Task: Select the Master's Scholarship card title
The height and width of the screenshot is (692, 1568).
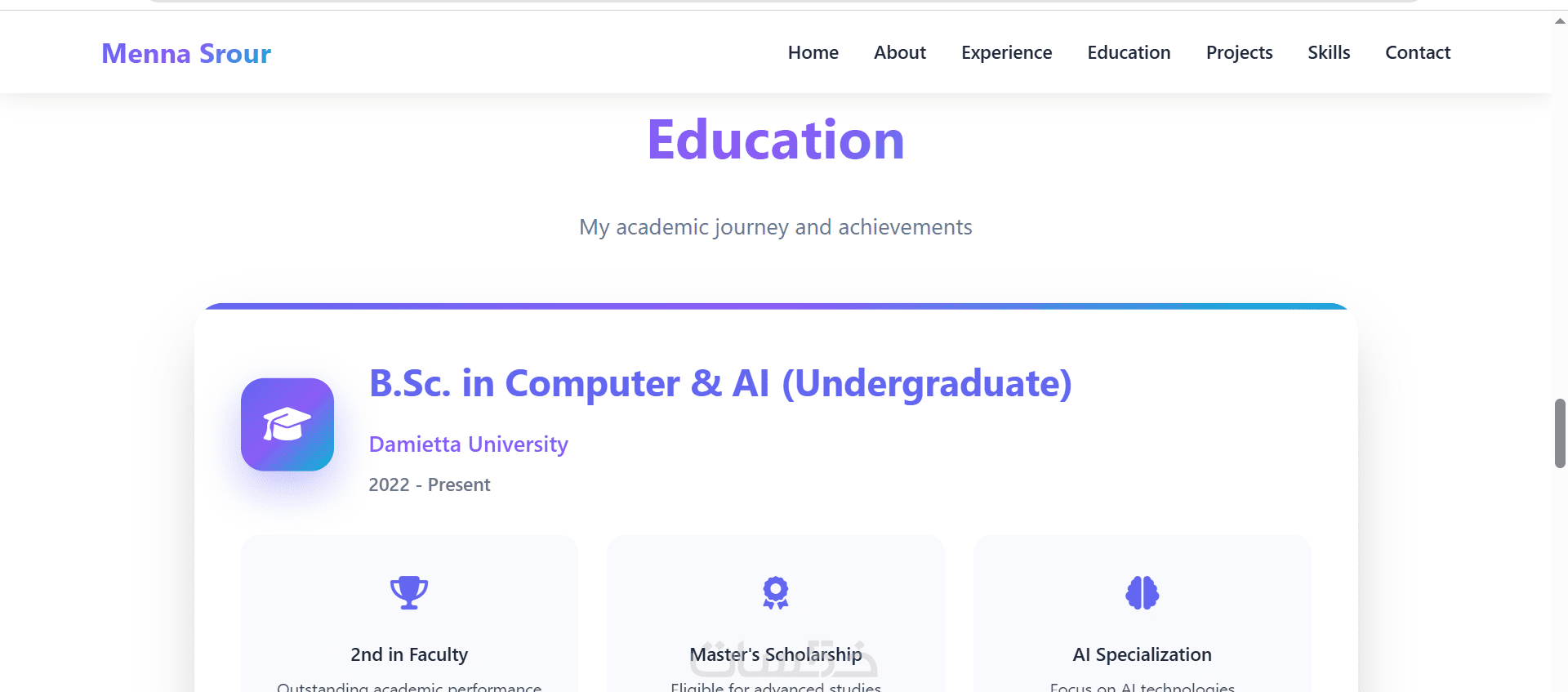Action: (x=776, y=654)
